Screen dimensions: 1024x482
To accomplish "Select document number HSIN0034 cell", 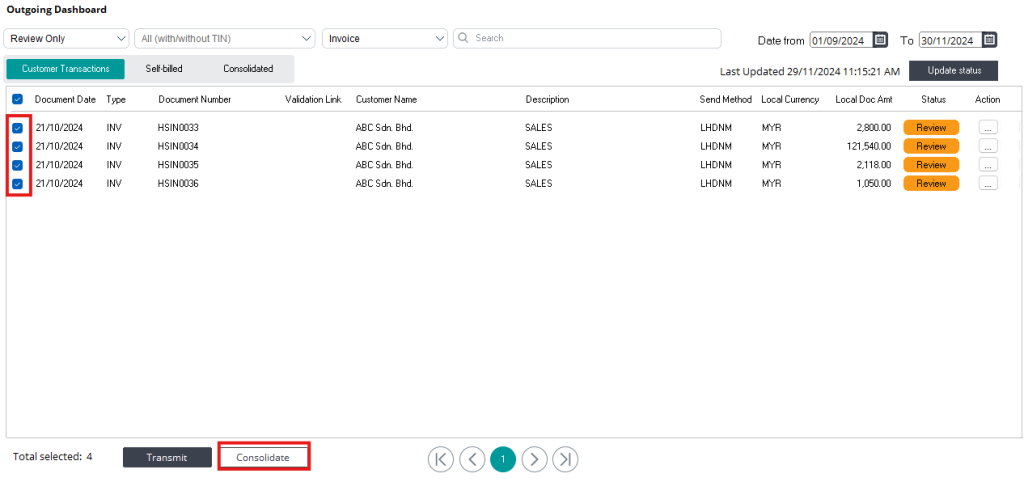I will pyautogui.click(x=178, y=146).
